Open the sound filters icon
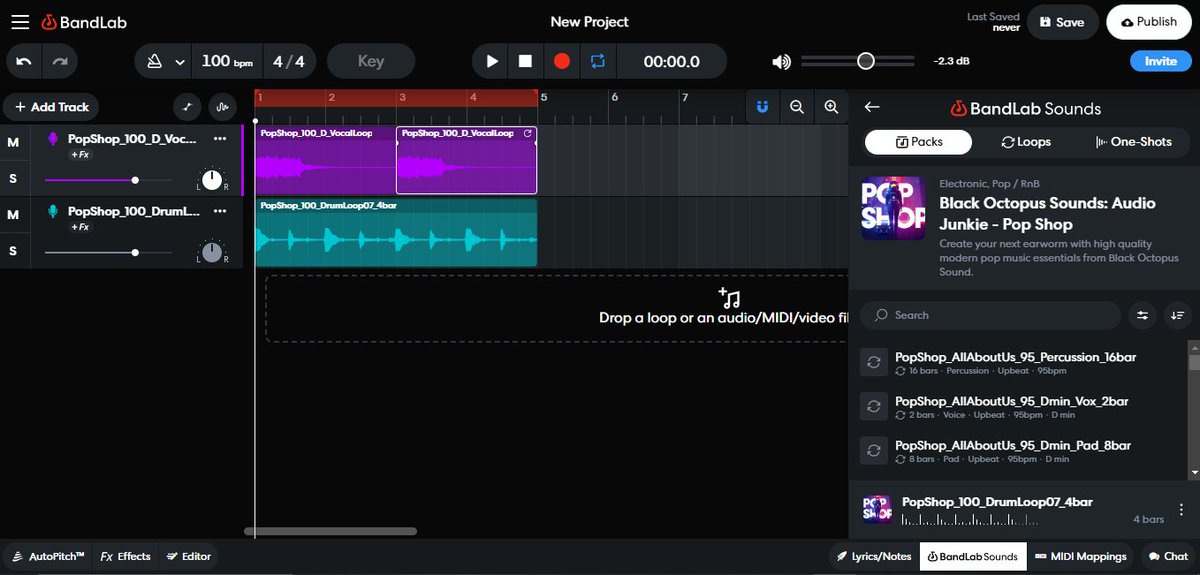The width and height of the screenshot is (1200, 575). tap(1142, 315)
